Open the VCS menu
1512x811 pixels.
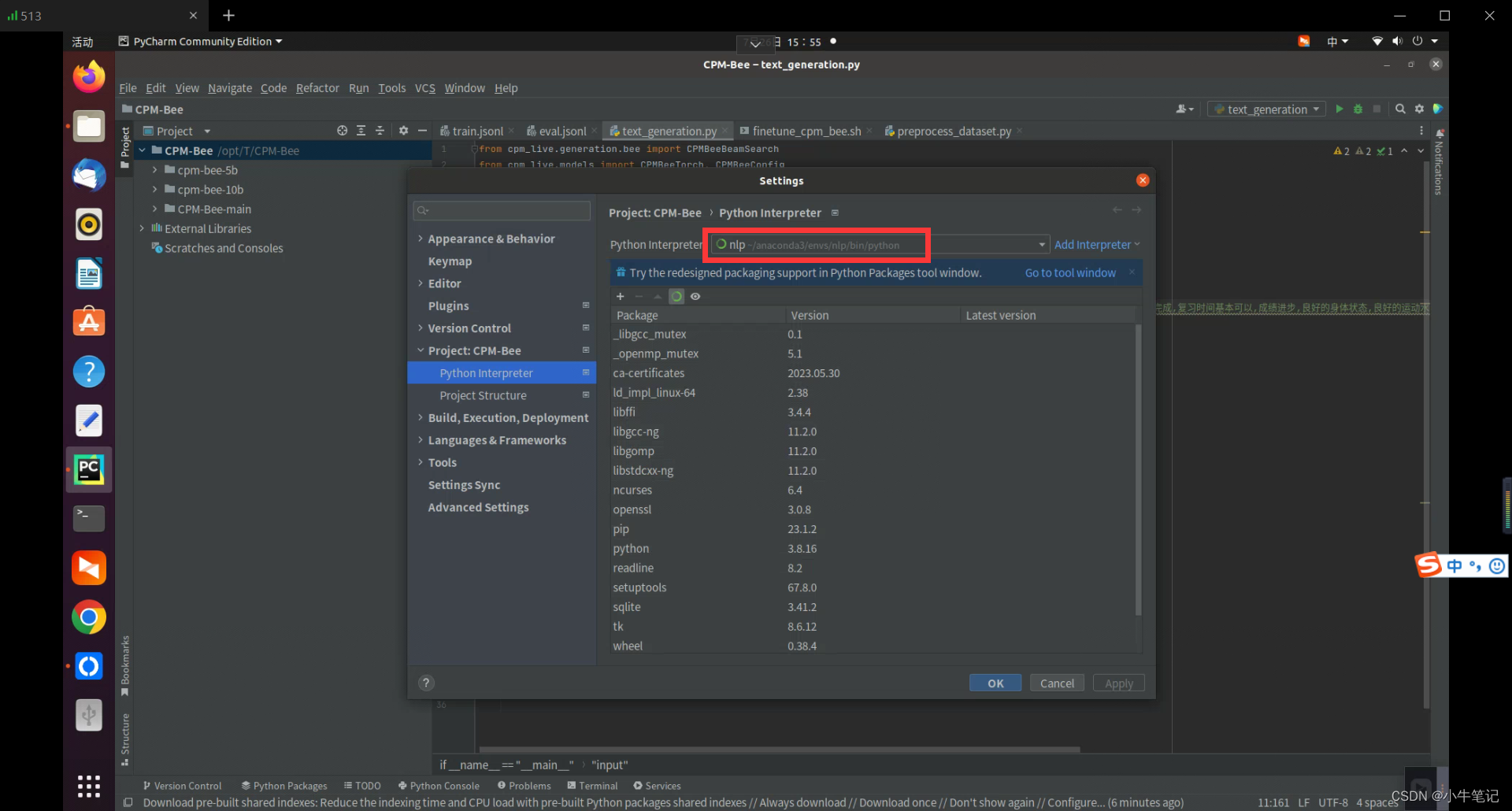coord(425,88)
